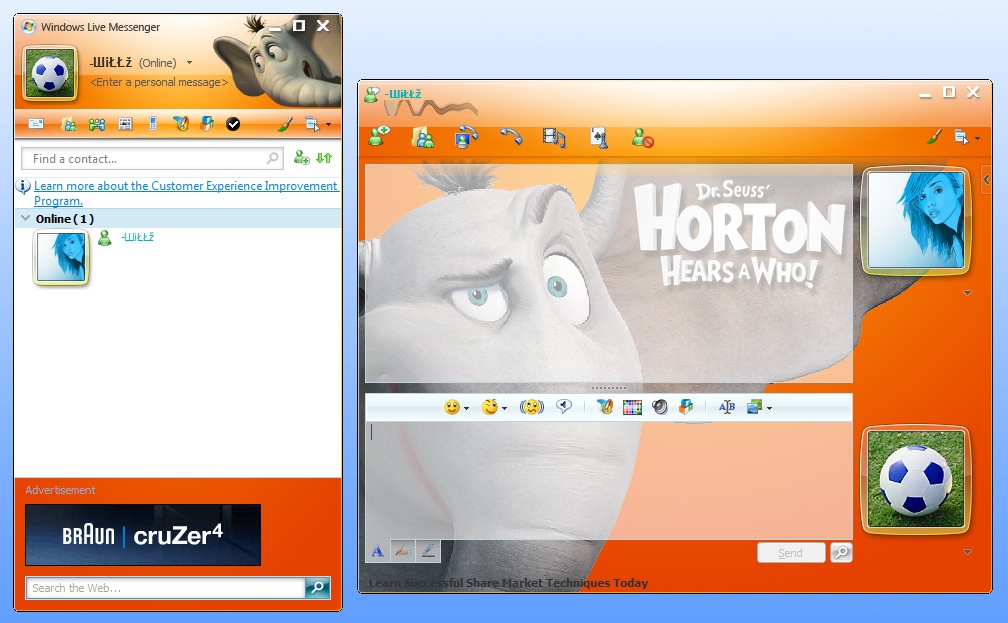Open the status dropdown next to (Online)
Screen dimensions: 1008x623
pyautogui.click(x=190, y=63)
